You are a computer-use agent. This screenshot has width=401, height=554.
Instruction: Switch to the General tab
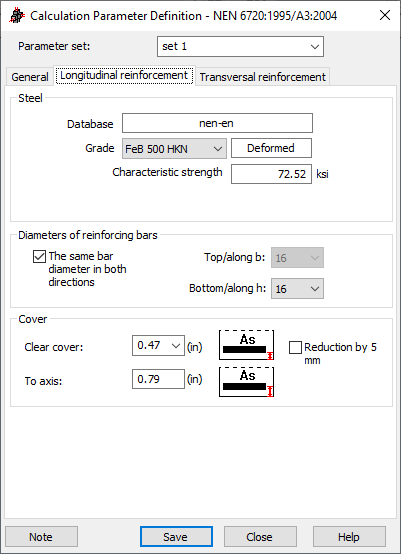click(30, 77)
